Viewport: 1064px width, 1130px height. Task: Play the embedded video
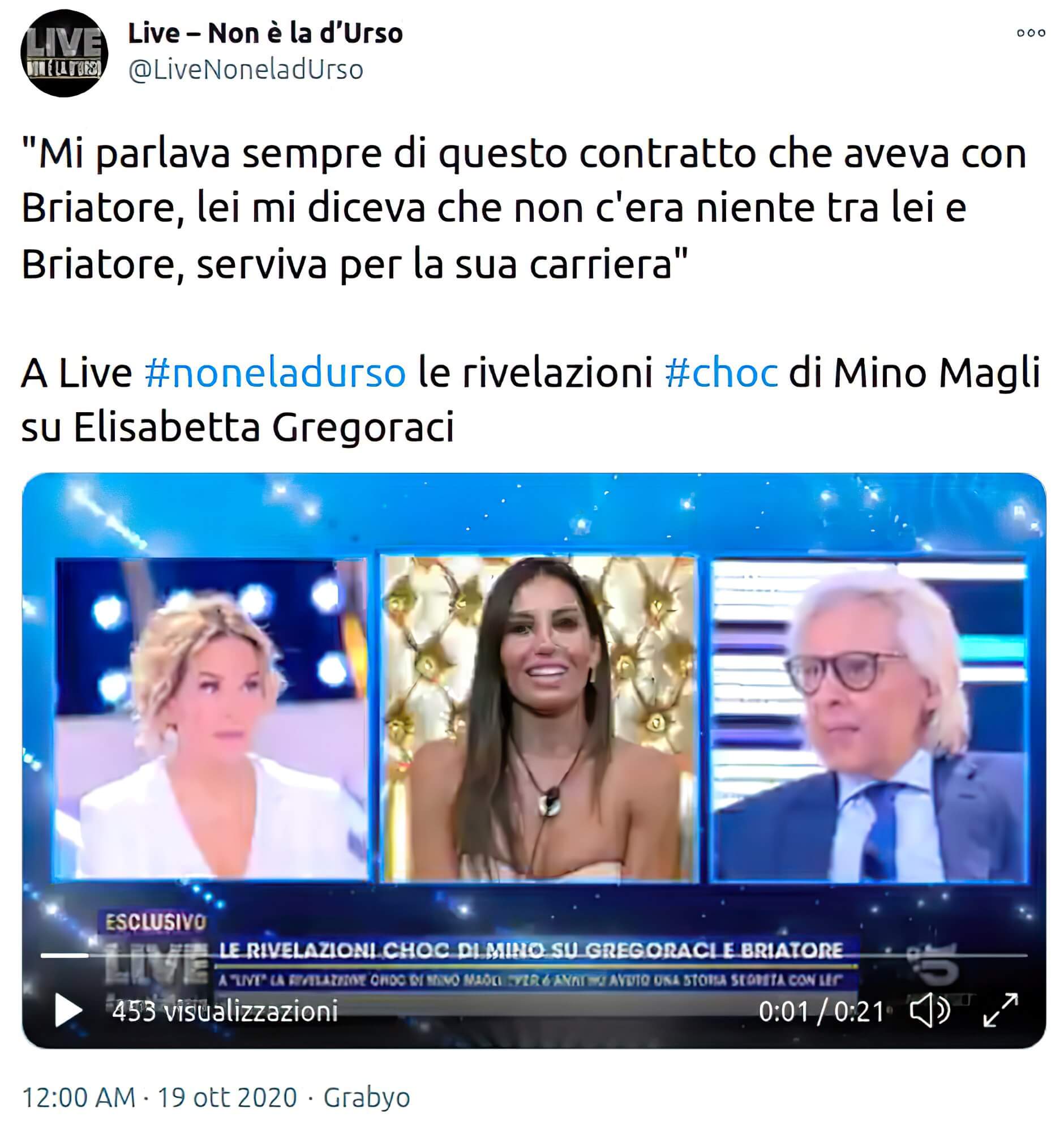(x=68, y=1010)
